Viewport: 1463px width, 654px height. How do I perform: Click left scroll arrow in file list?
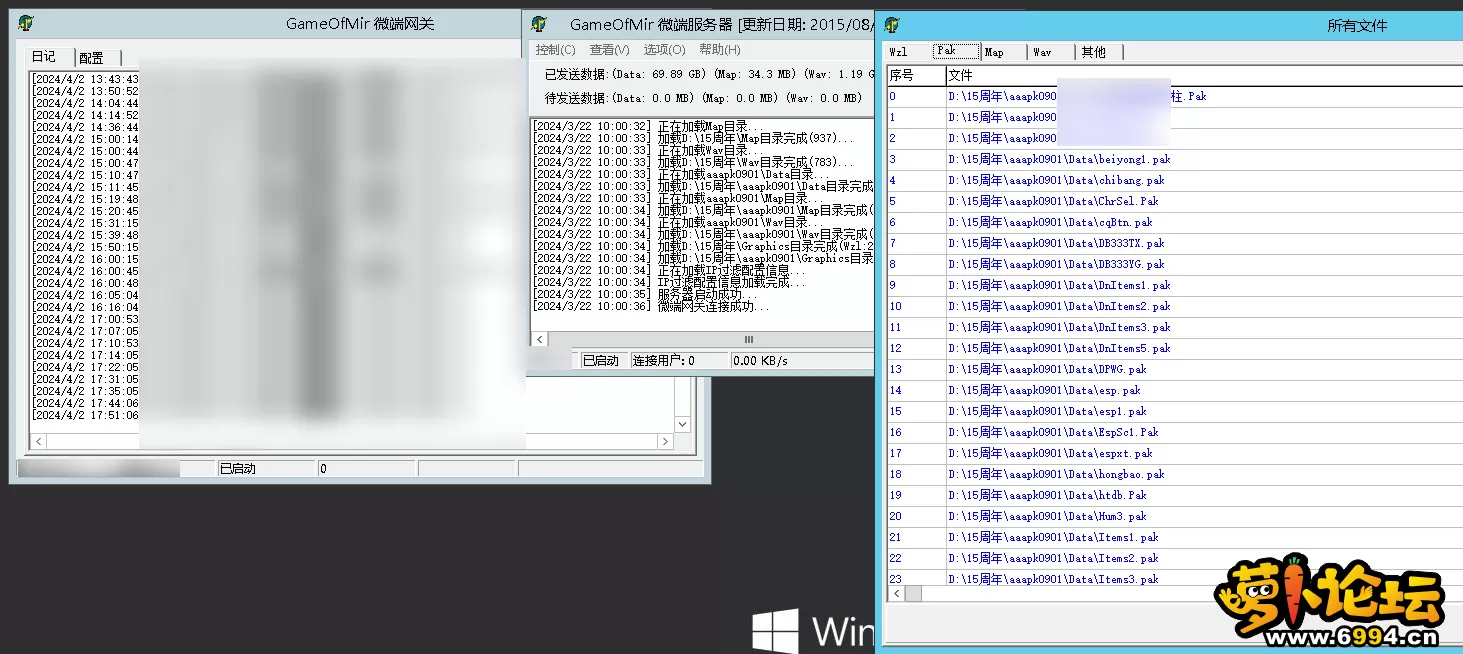(x=896, y=594)
